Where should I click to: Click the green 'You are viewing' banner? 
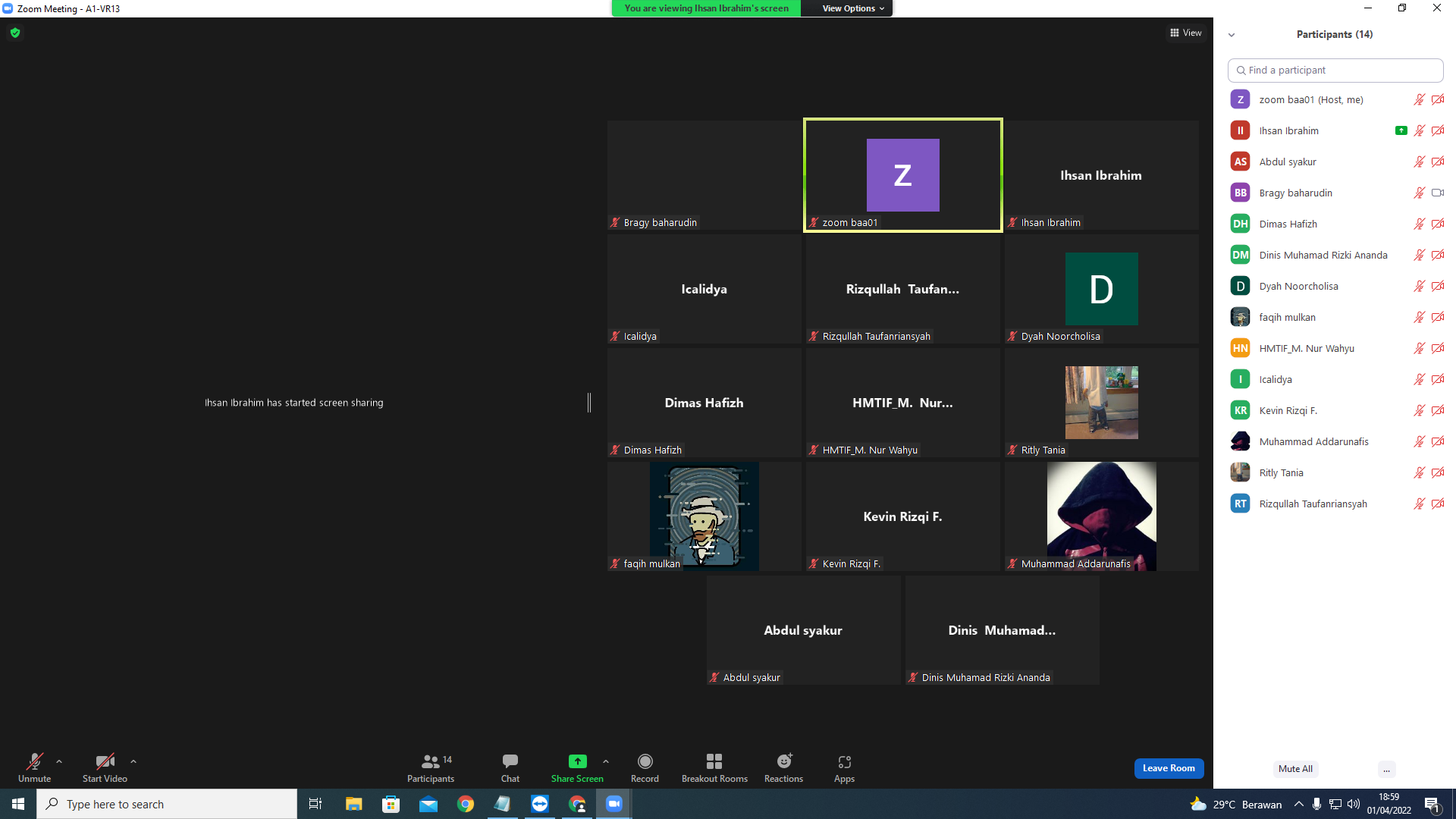click(706, 8)
